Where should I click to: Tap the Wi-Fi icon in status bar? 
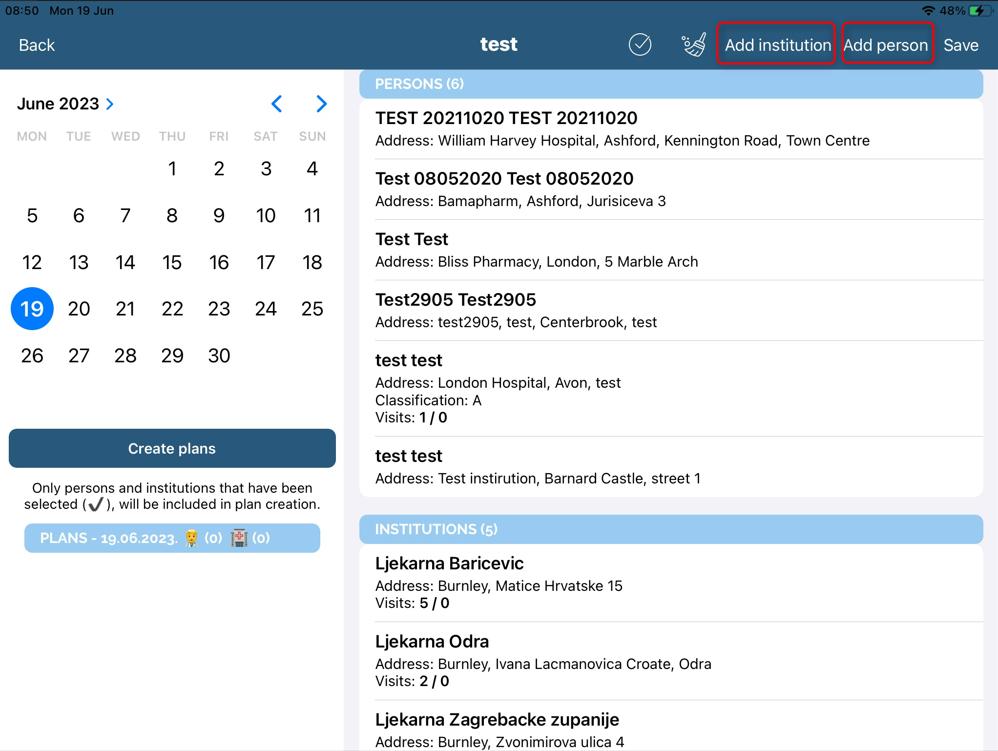click(x=928, y=11)
